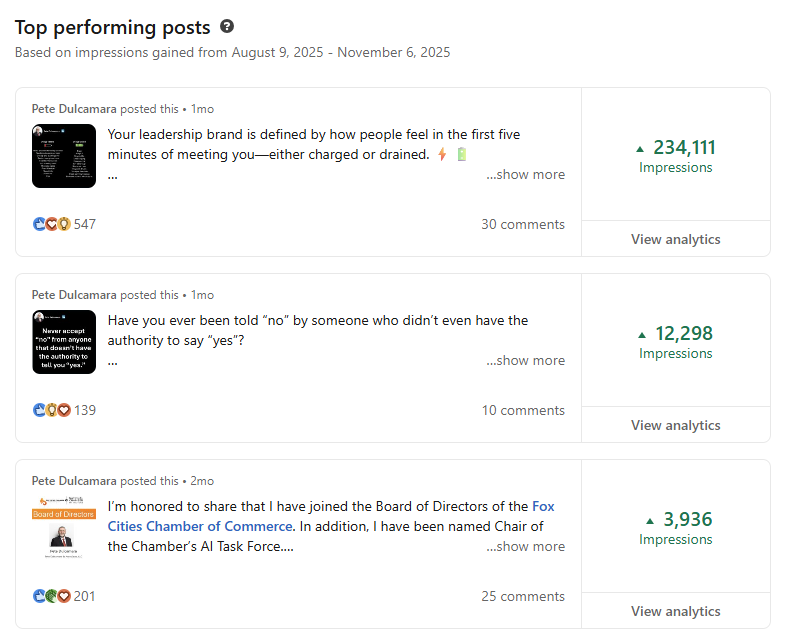Expand the leadership brand post with show more
Viewport: 789px width, 638px height.
(x=527, y=175)
